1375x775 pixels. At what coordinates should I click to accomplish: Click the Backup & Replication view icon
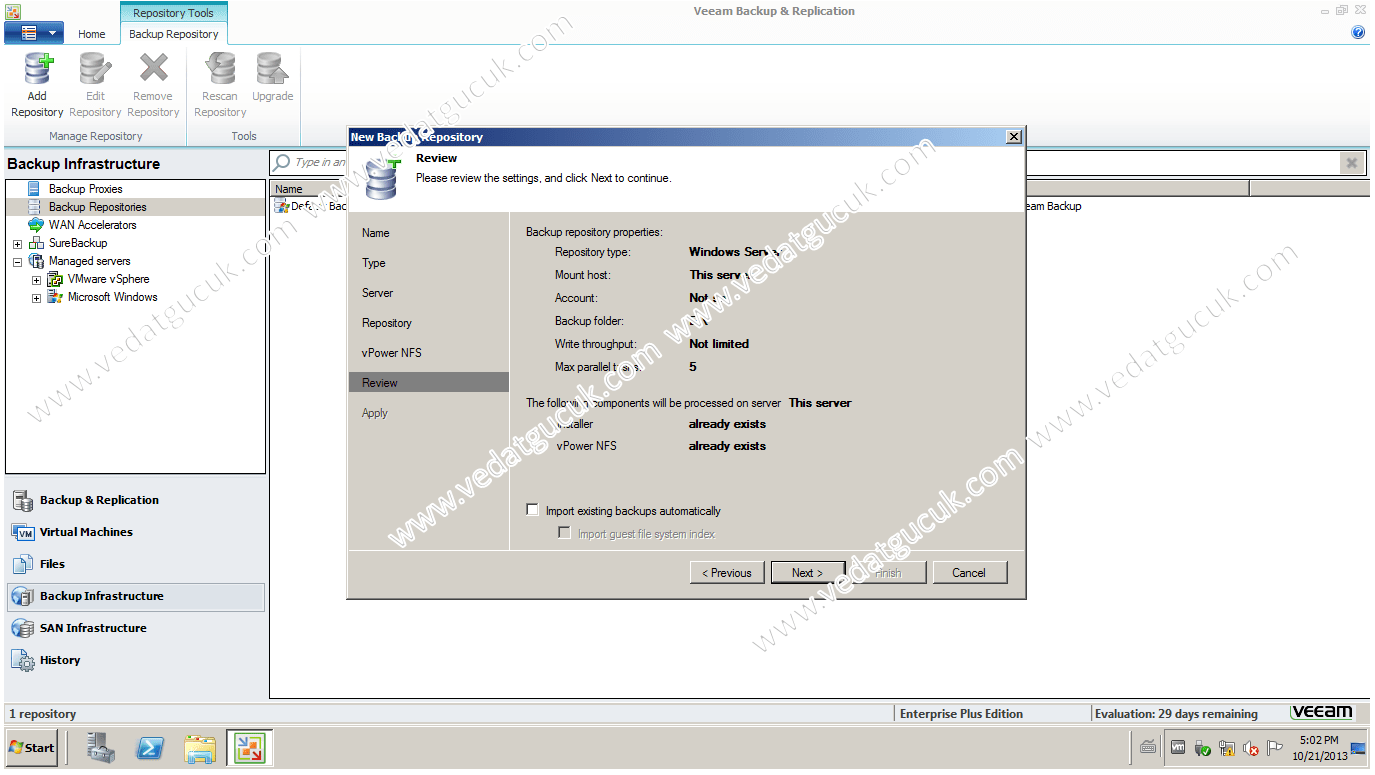22,500
